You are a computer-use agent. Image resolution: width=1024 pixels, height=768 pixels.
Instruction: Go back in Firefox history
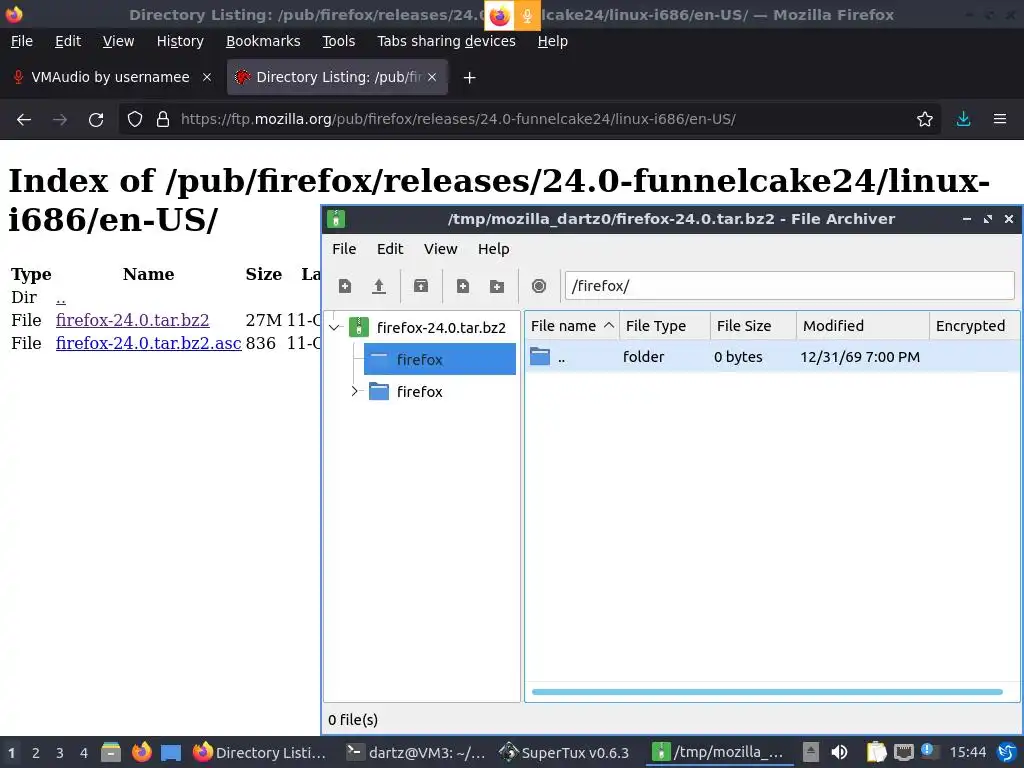24,120
